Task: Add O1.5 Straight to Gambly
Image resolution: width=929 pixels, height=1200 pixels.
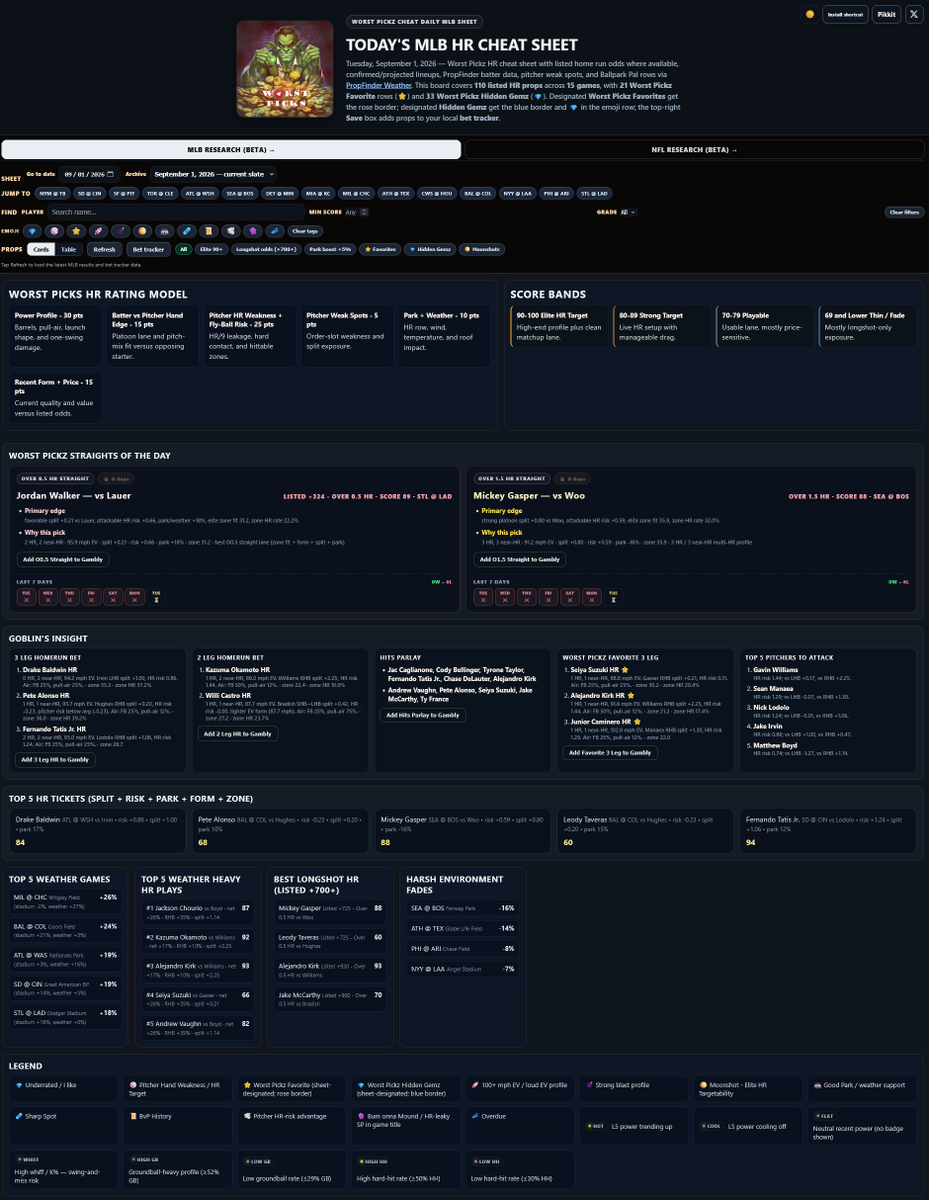Action: tap(520, 559)
